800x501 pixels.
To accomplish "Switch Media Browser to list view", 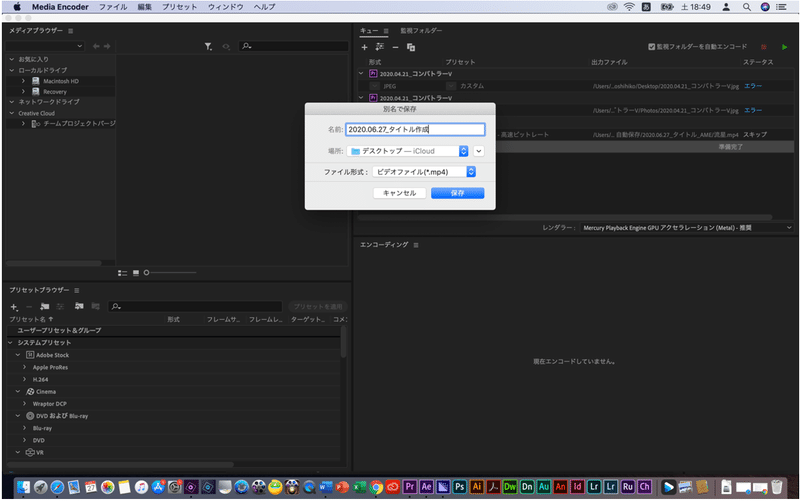I will pos(122,273).
